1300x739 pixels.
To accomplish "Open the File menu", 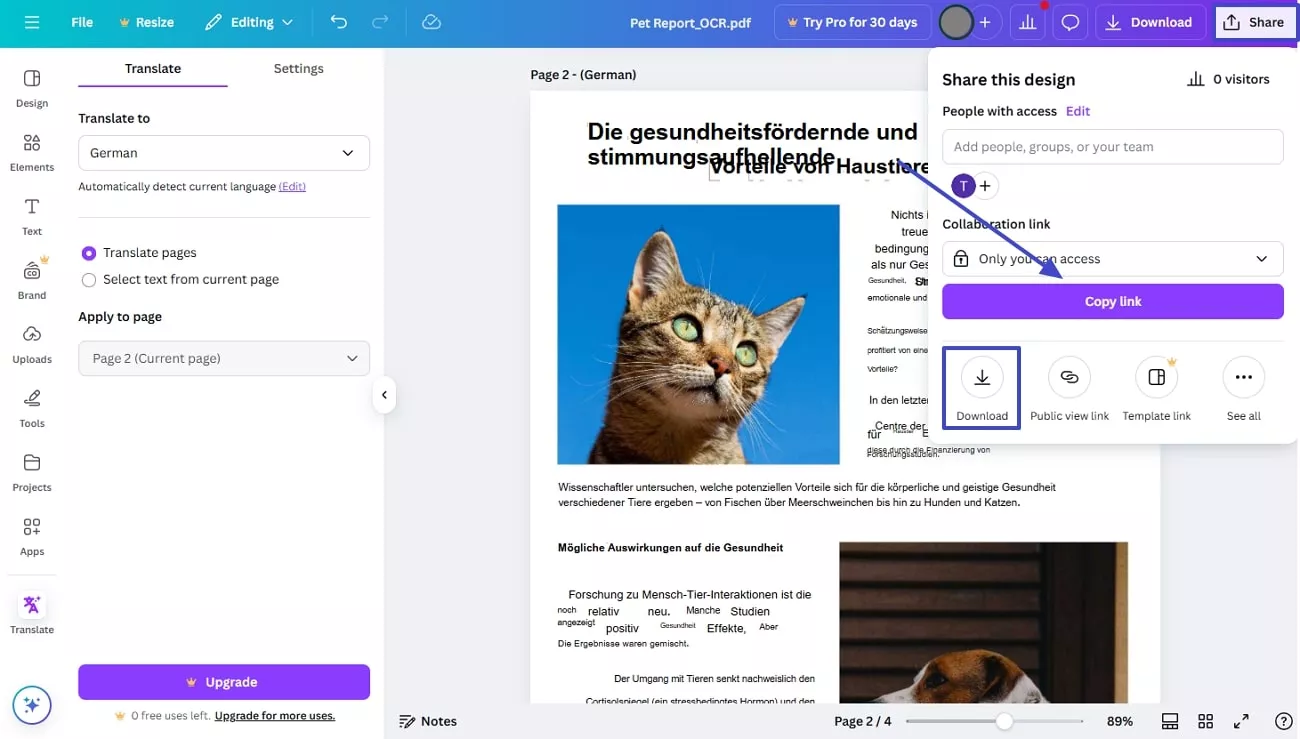I will (x=81, y=21).
